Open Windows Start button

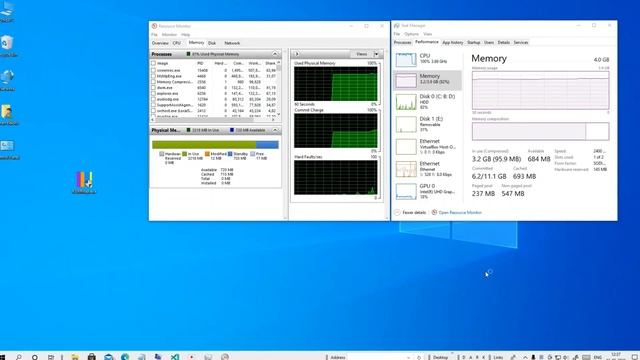pyautogui.click(x=3, y=357)
